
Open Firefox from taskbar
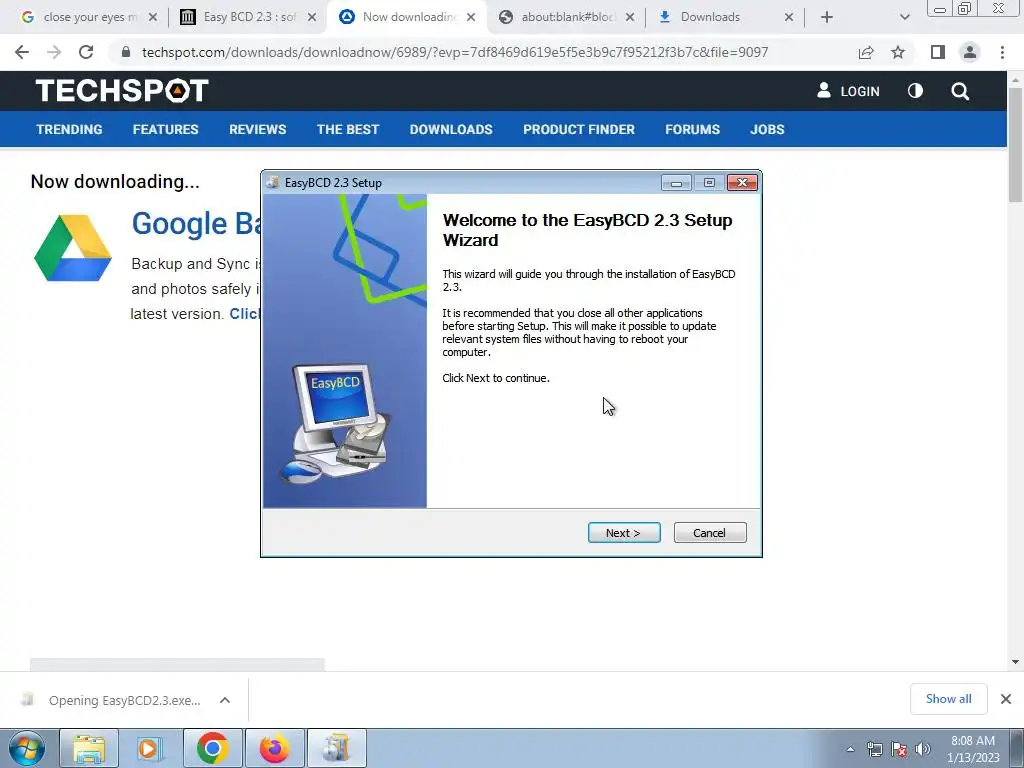[275, 748]
